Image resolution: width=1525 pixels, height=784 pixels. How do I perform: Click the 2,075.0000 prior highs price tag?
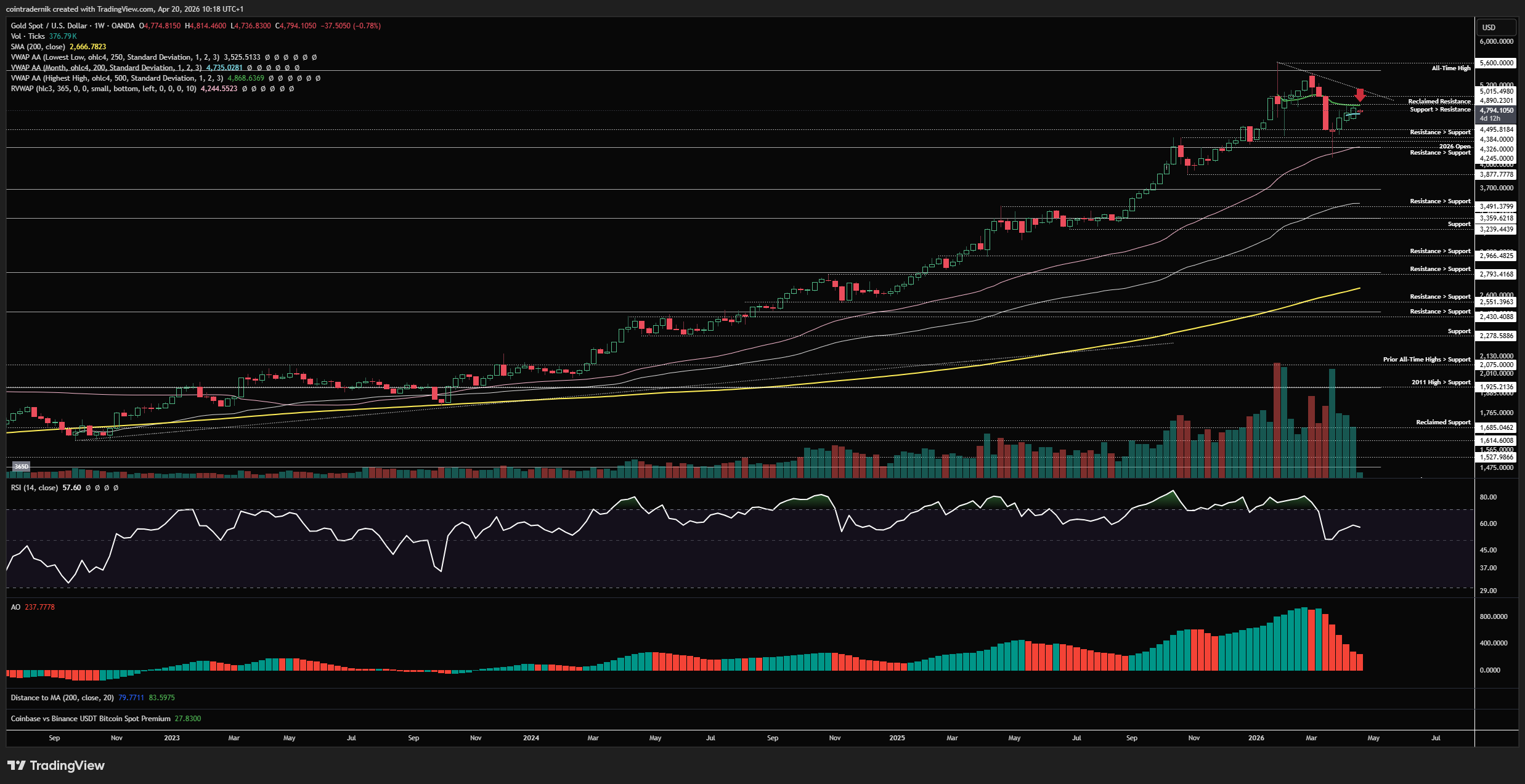pos(1496,365)
